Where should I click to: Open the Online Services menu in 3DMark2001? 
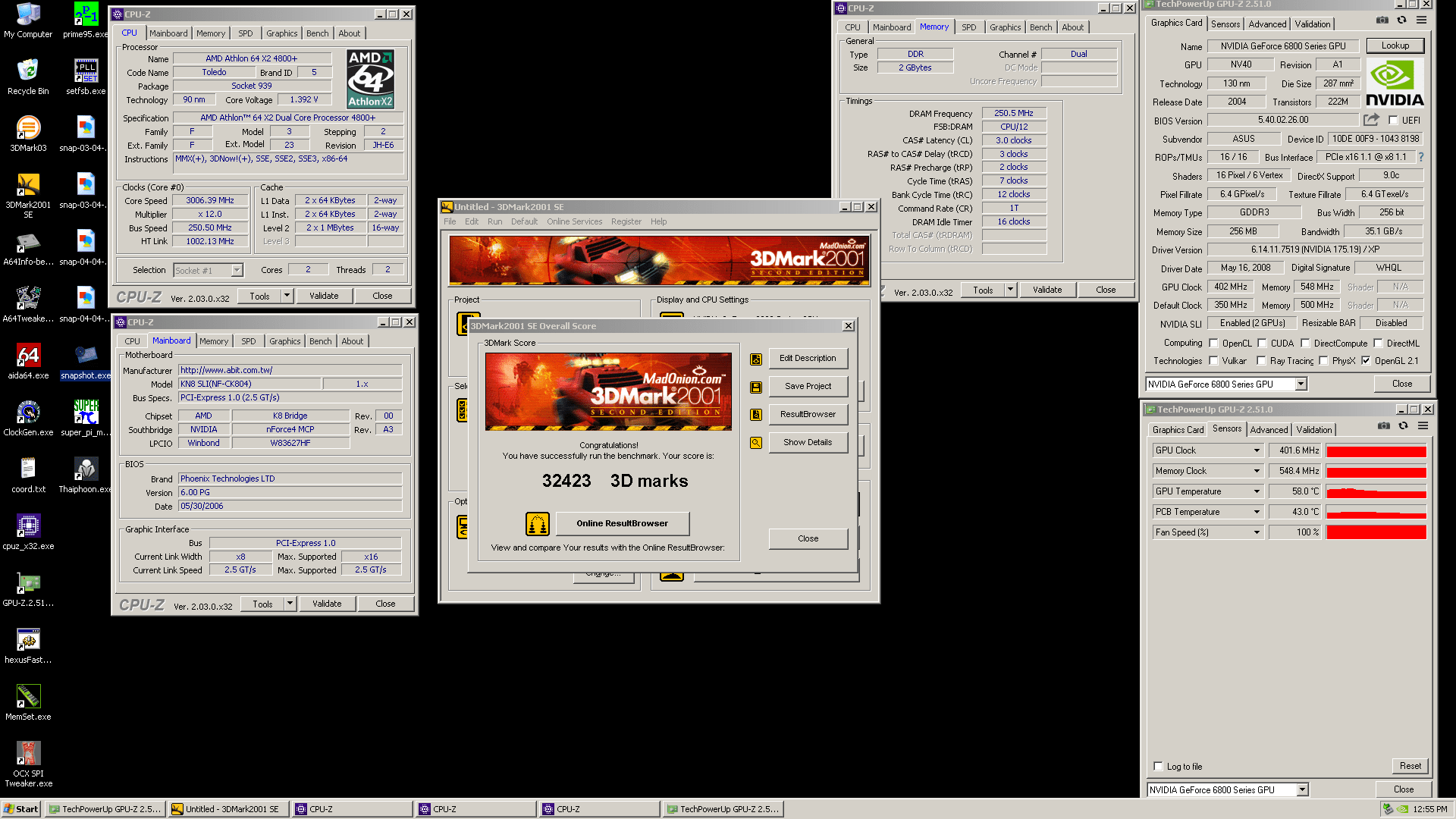pyautogui.click(x=574, y=221)
